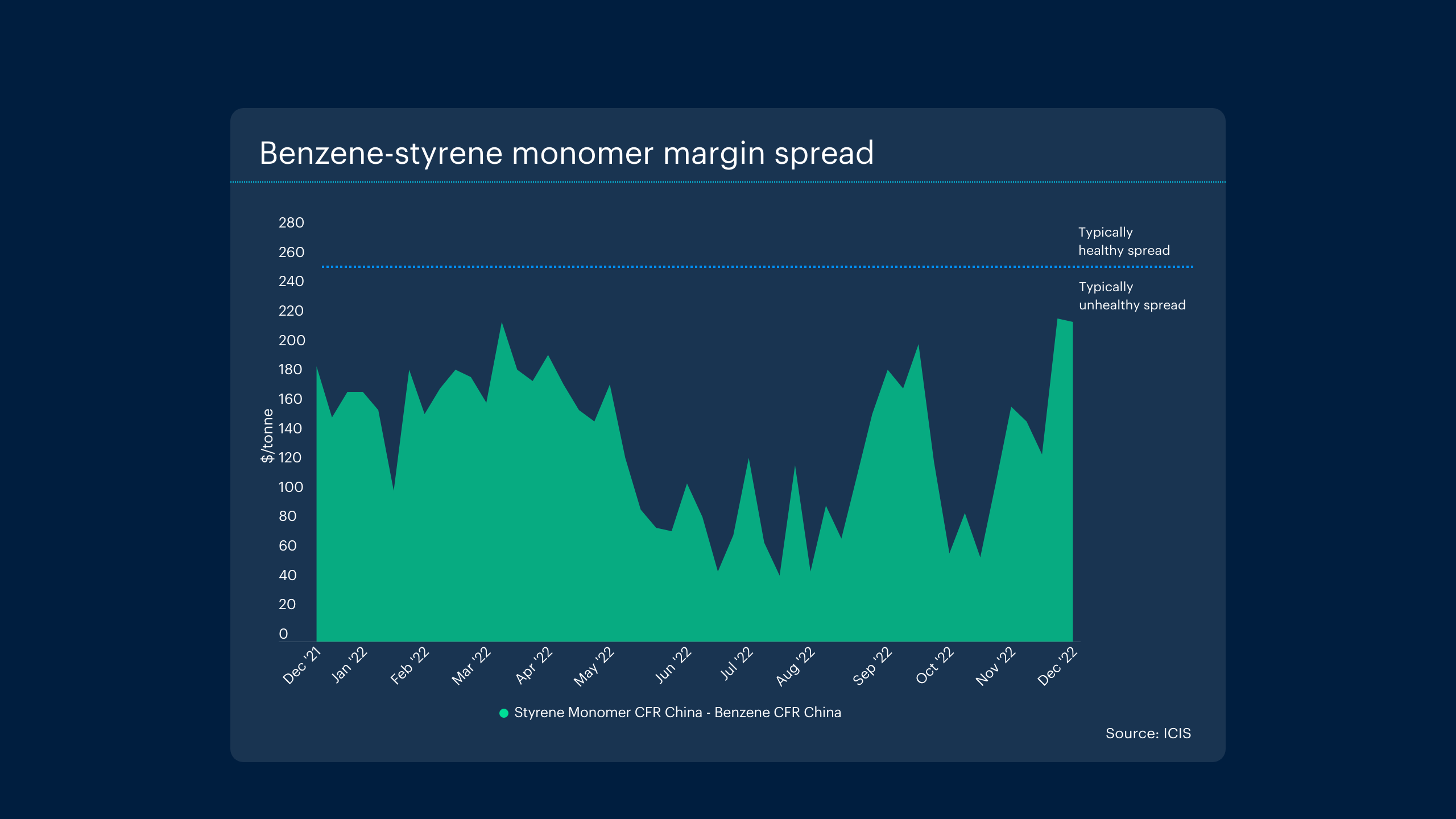Click the 280 y-axis value

point(291,222)
